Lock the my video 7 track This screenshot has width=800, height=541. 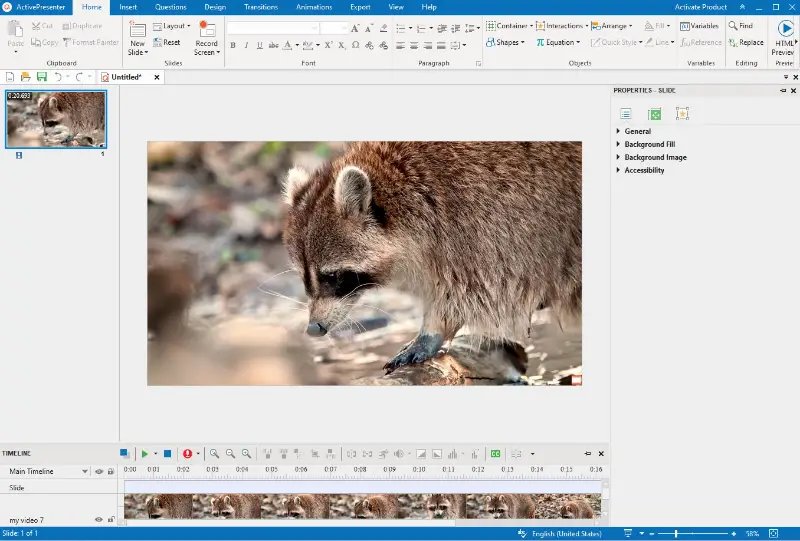(111, 520)
